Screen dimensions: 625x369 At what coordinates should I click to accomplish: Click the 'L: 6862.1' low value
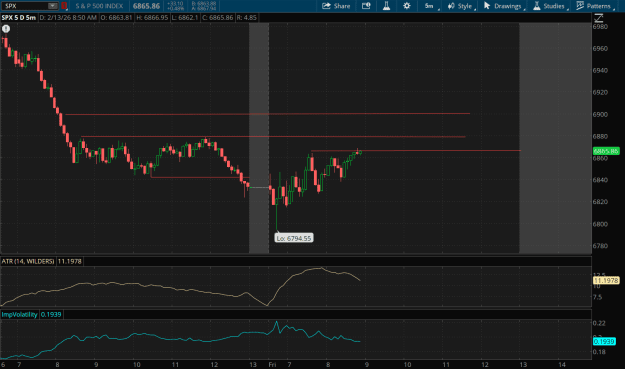[184, 18]
